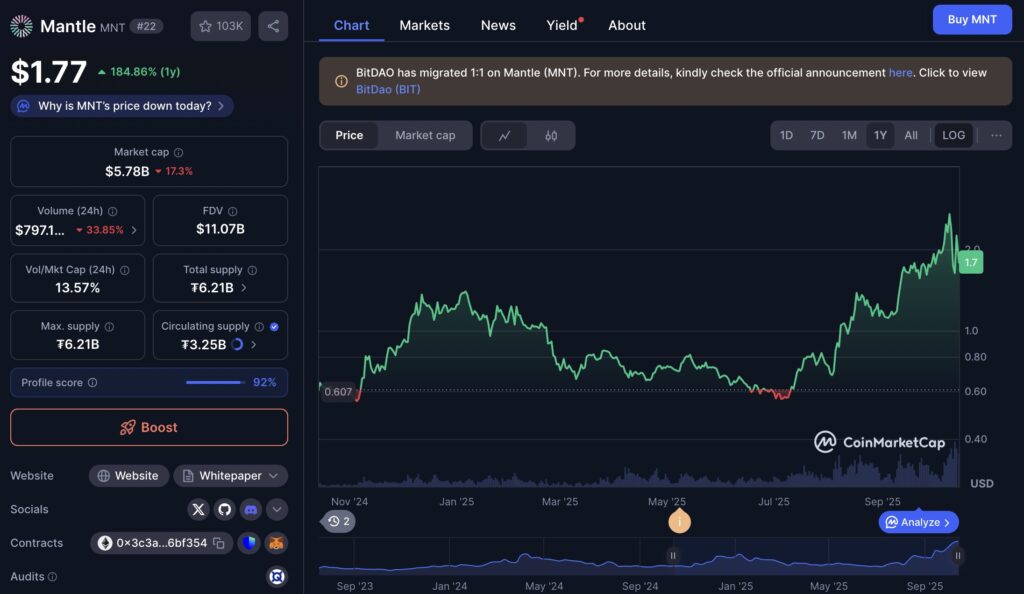
Task: Open the Yield tab
Action: [x=563, y=25]
